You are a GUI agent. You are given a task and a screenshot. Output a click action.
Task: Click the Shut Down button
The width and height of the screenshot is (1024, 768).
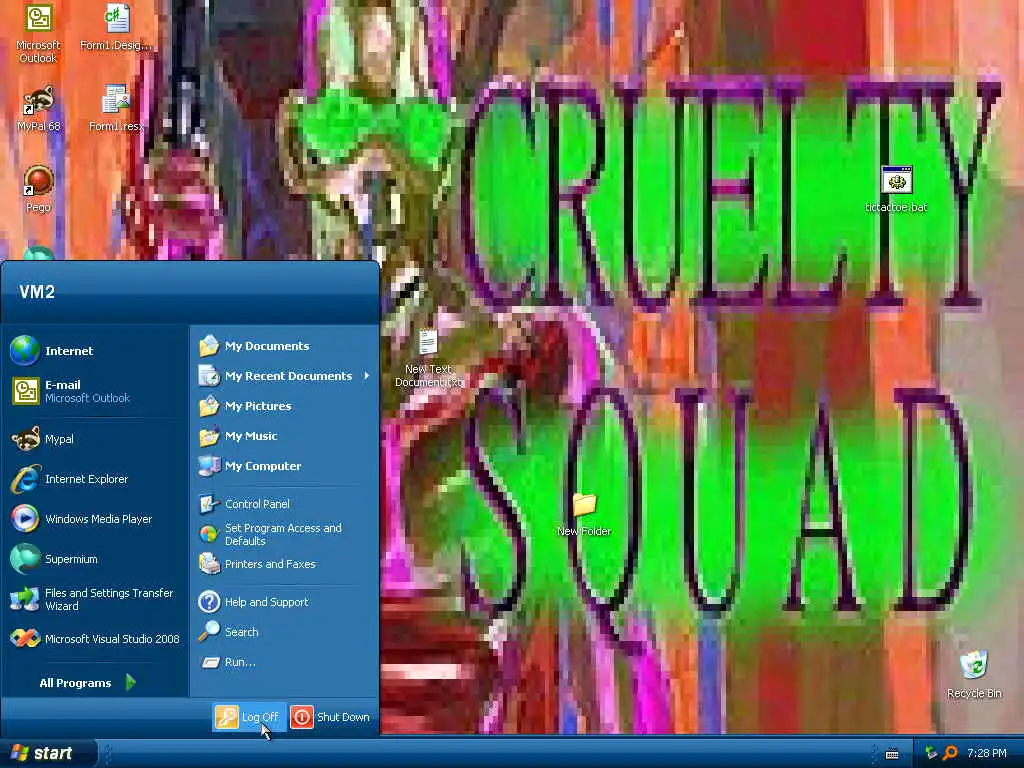(x=330, y=717)
